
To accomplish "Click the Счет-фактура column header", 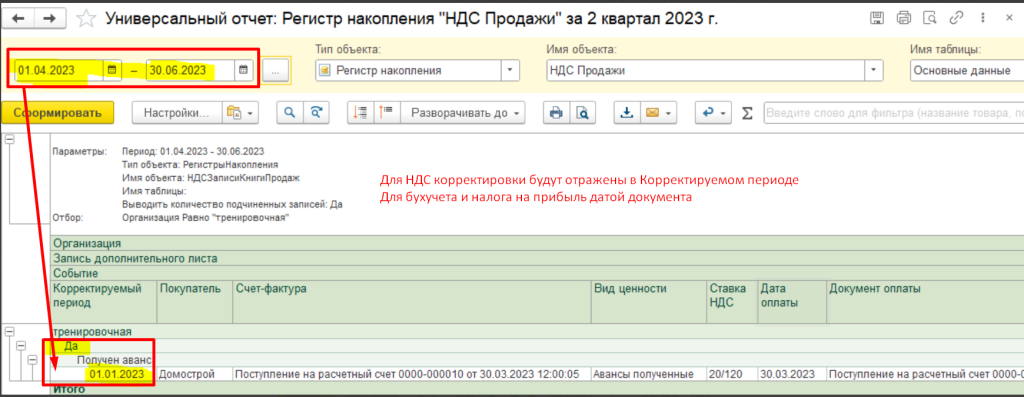I will pyautogui.click(x=412, y=302).
